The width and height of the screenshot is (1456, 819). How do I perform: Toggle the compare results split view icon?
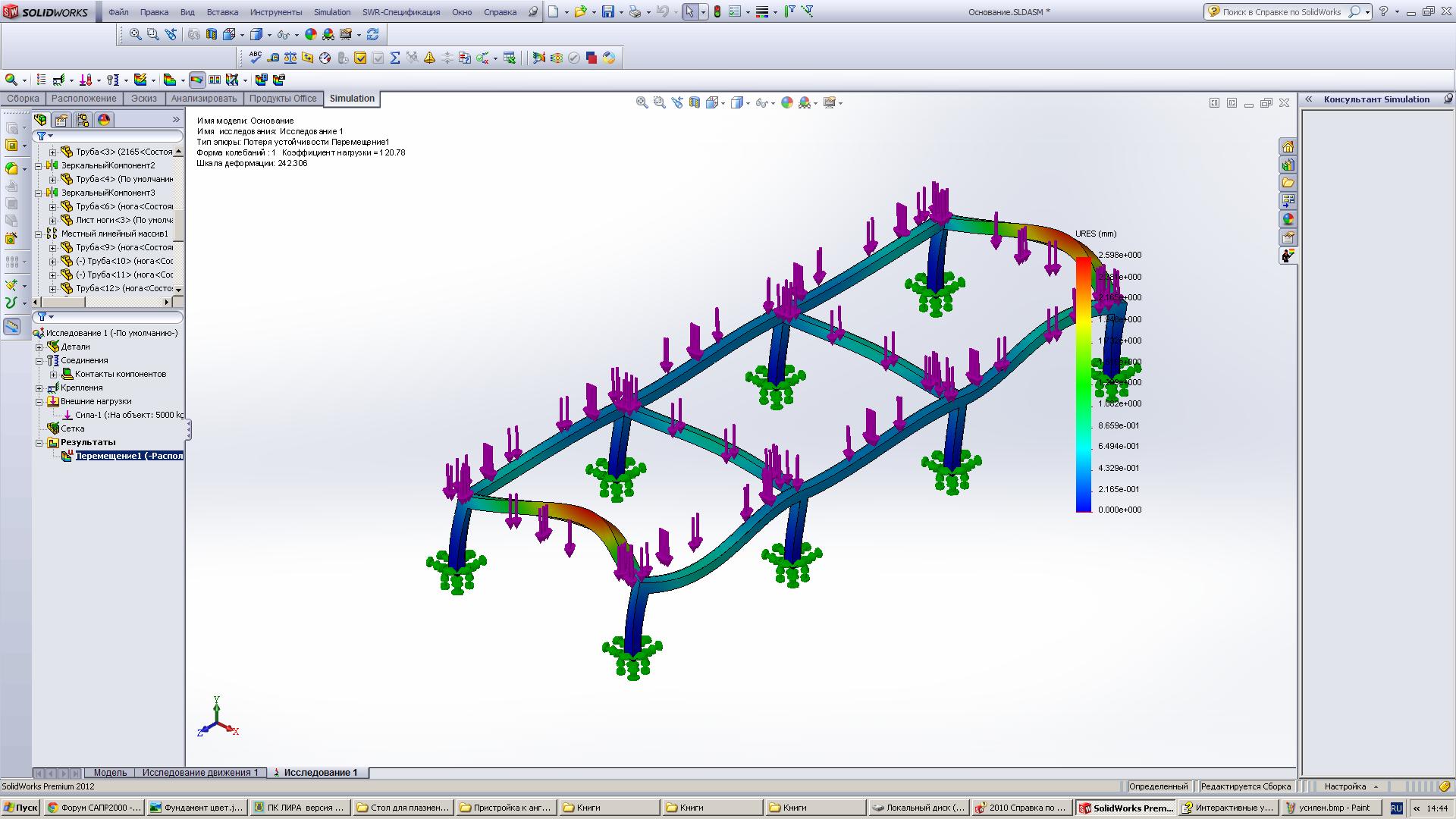pos(215,80)
